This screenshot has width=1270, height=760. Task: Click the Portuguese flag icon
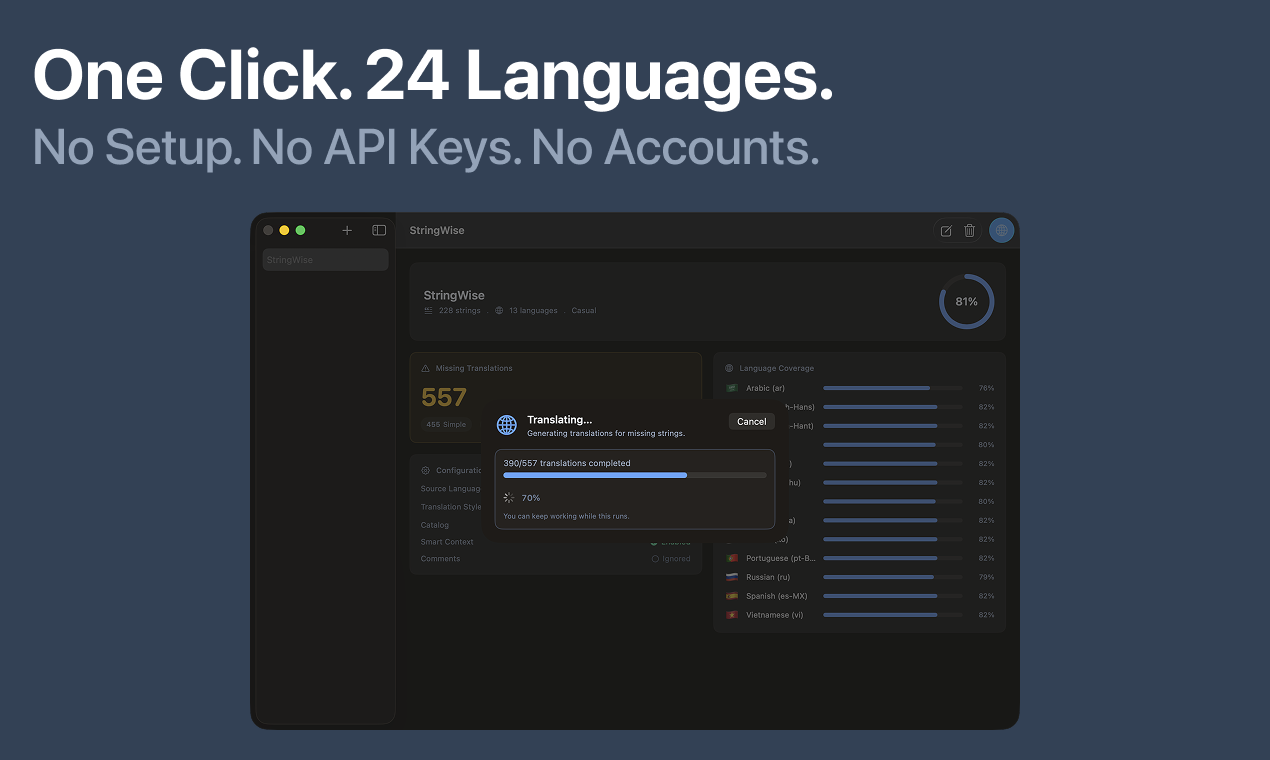click(732, 558)
